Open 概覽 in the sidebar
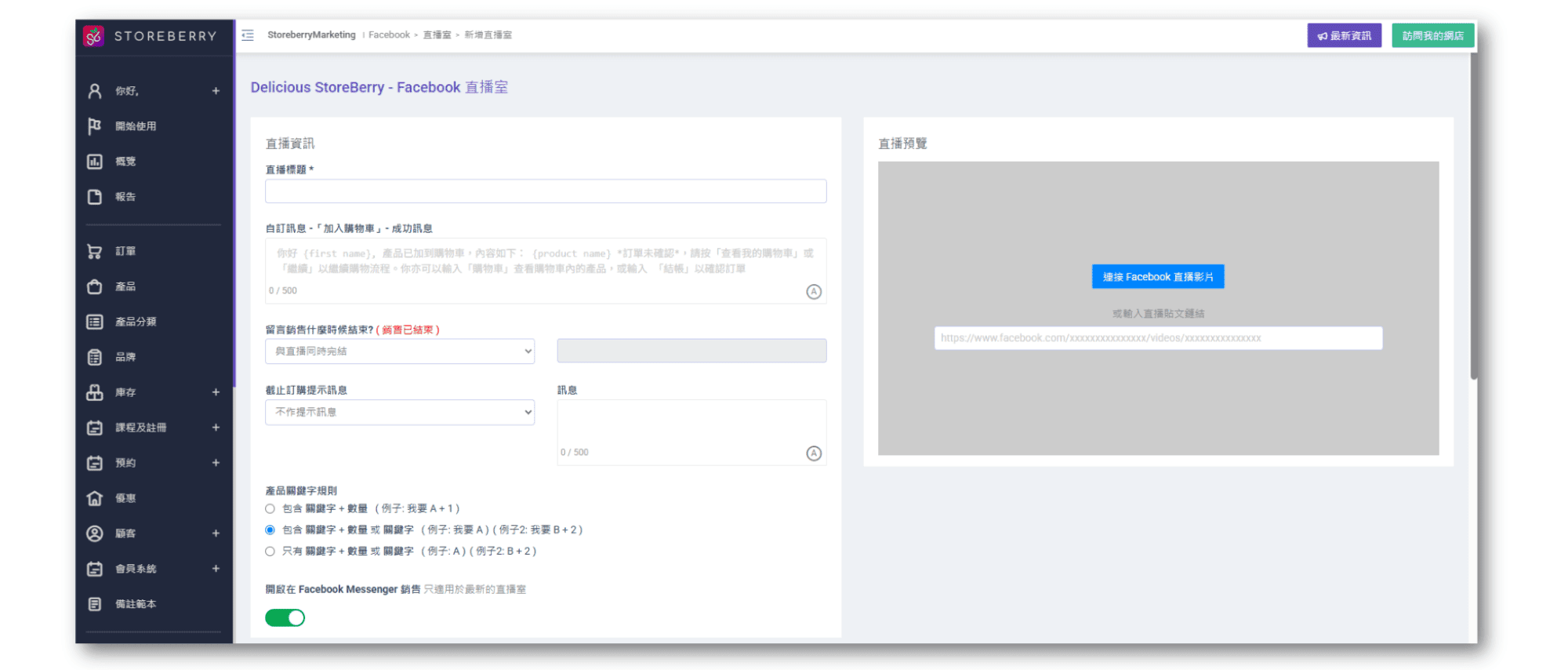 pos(125,162)
